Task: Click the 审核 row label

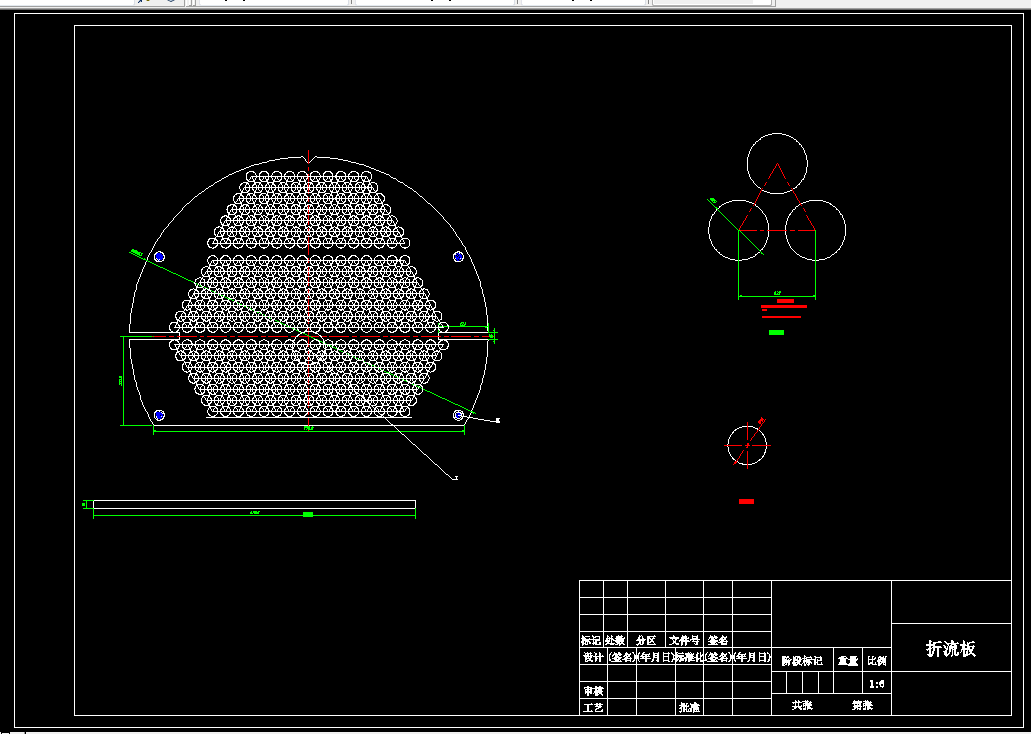Action: click(x=593, y=691)
